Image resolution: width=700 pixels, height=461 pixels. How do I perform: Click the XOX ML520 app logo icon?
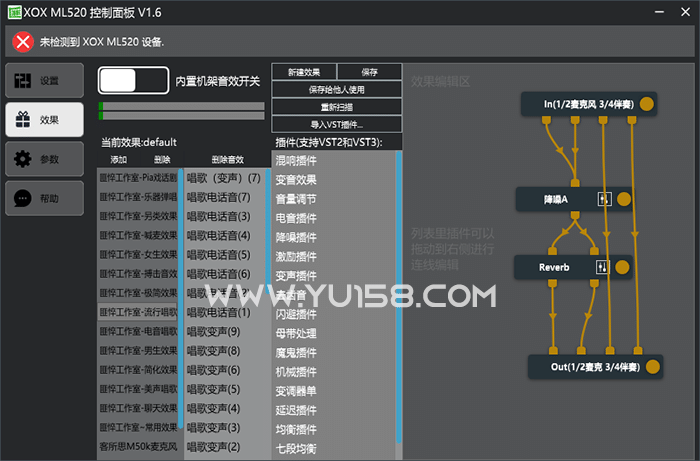click(x=14, y=12)
